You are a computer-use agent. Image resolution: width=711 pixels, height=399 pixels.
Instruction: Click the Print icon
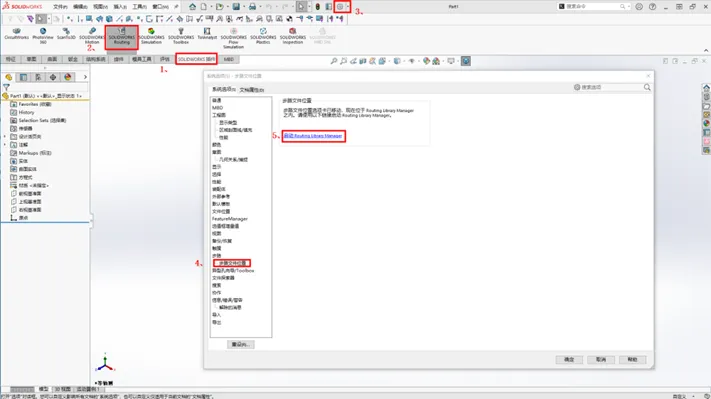[x=253, y=7]
